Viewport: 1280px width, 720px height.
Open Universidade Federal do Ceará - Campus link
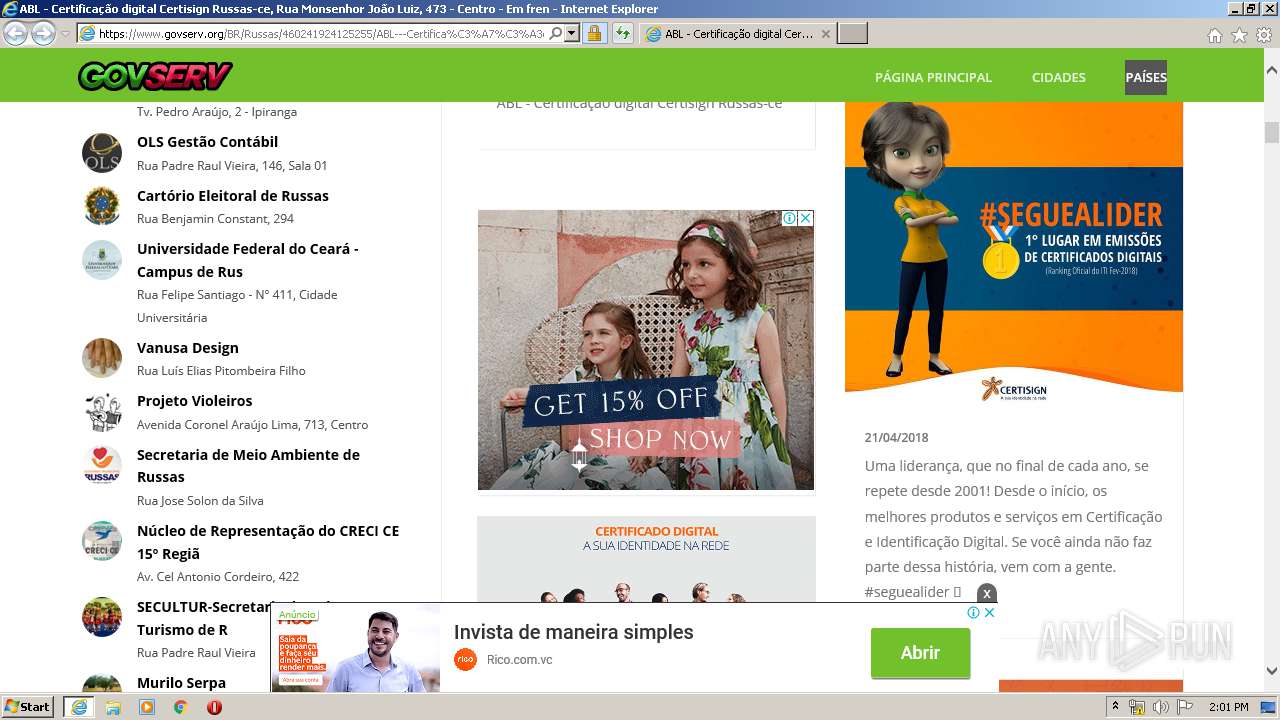coord(248,260)
